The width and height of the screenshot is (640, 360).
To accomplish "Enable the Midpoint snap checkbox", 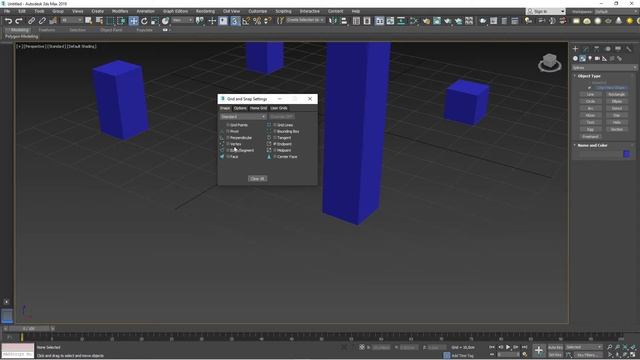I will click(275, 150).
